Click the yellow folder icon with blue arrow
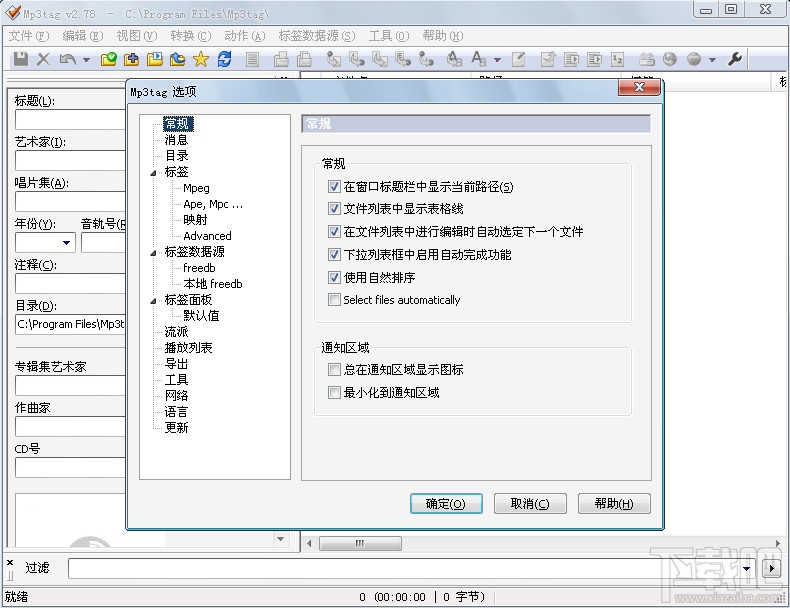This screenshot has width=790, height=608. click(177, 59)
